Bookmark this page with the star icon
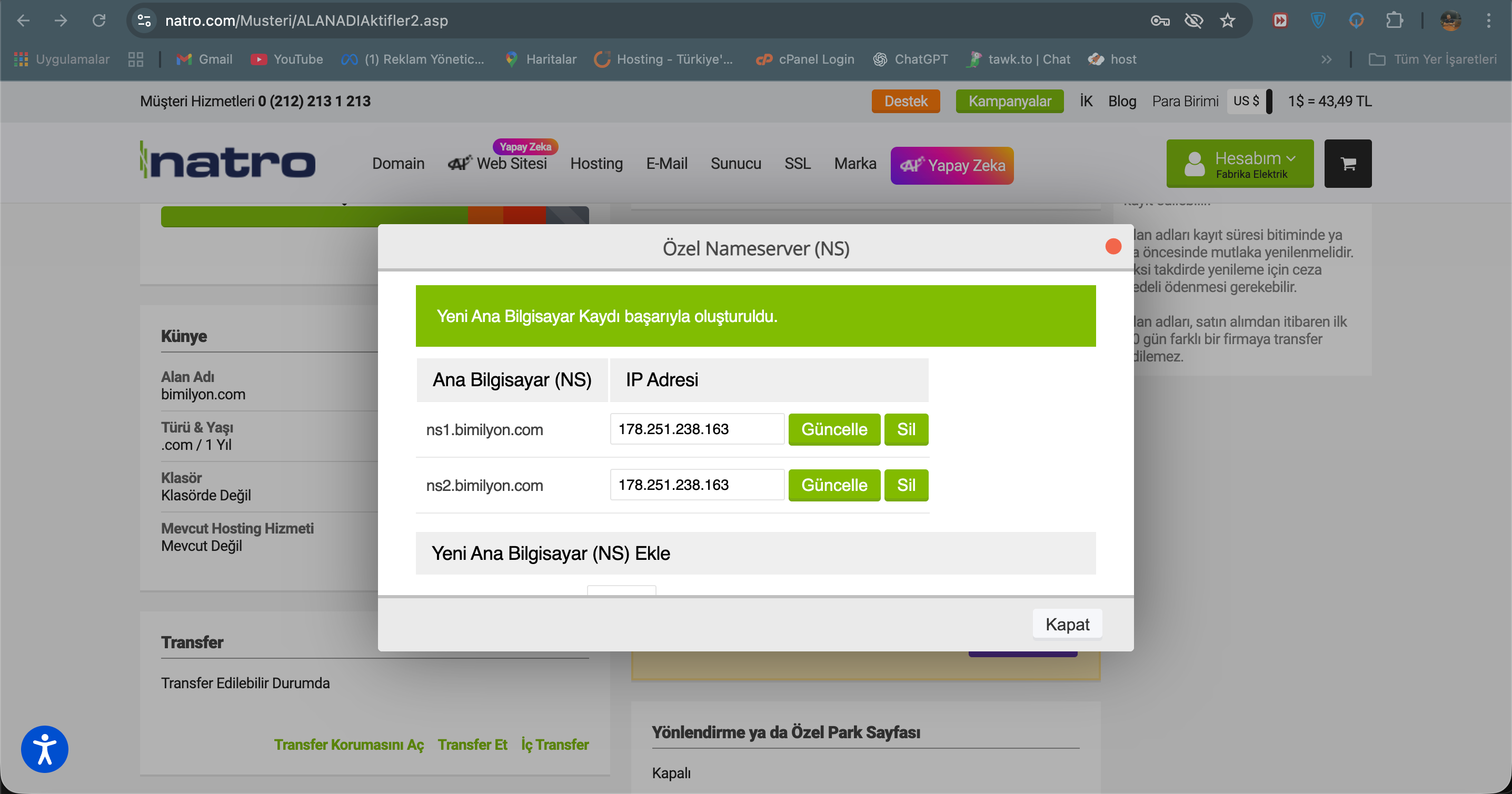This screenshot has width=1512, height=794. tap(1227, 21)
